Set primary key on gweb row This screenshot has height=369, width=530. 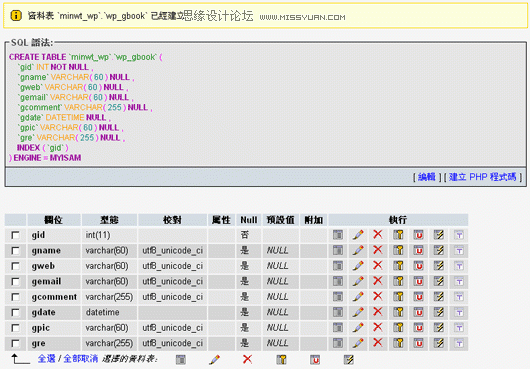[398, 266]
